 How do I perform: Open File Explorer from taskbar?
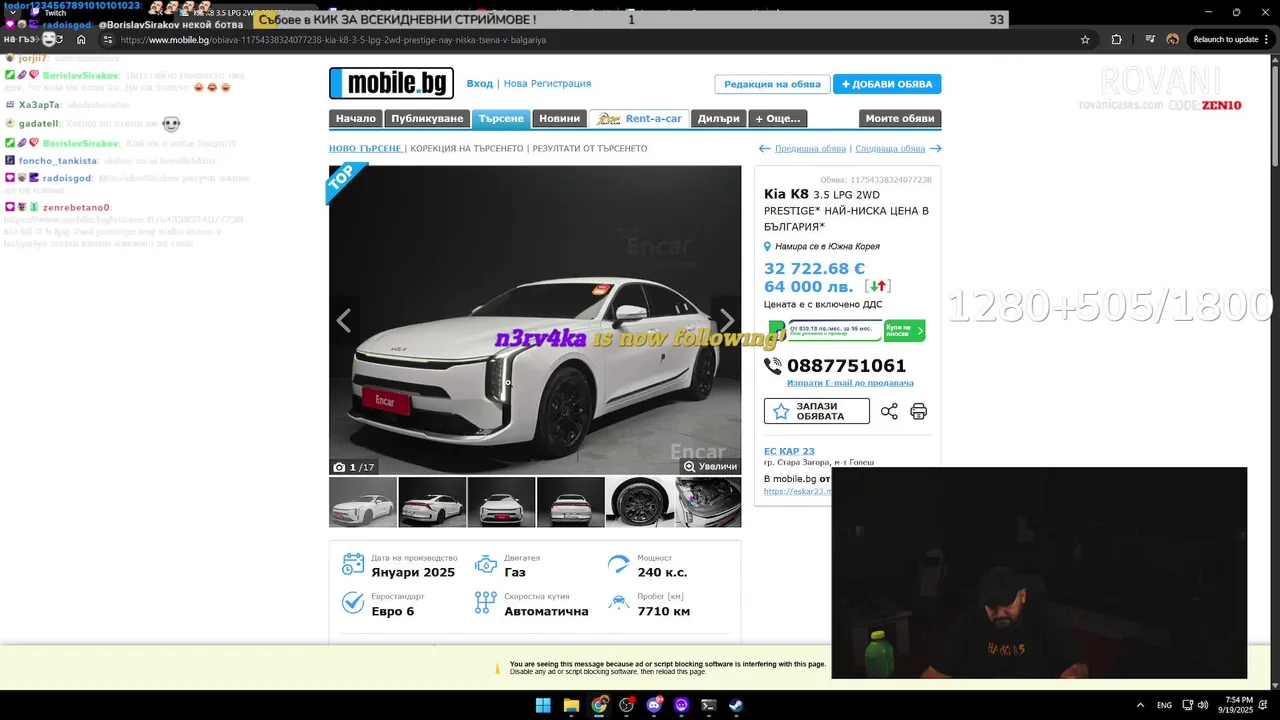[x=571, y=705]
